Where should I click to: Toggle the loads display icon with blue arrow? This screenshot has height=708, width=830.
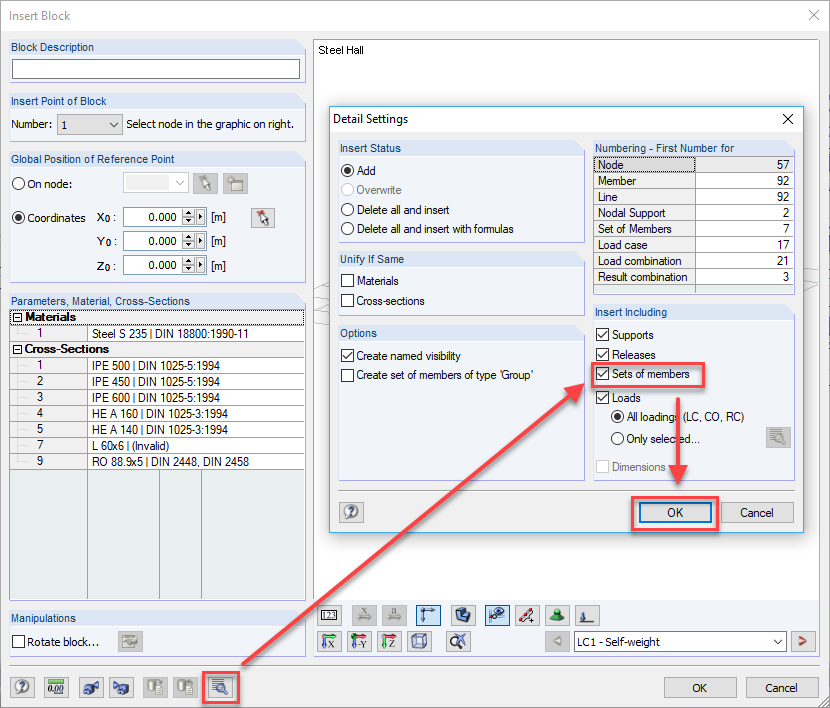click(587, 615)
